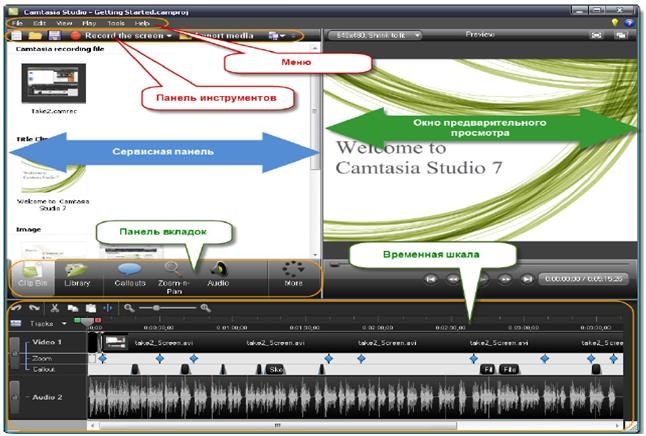Switch to the Library tab

[x=77, y=277]
